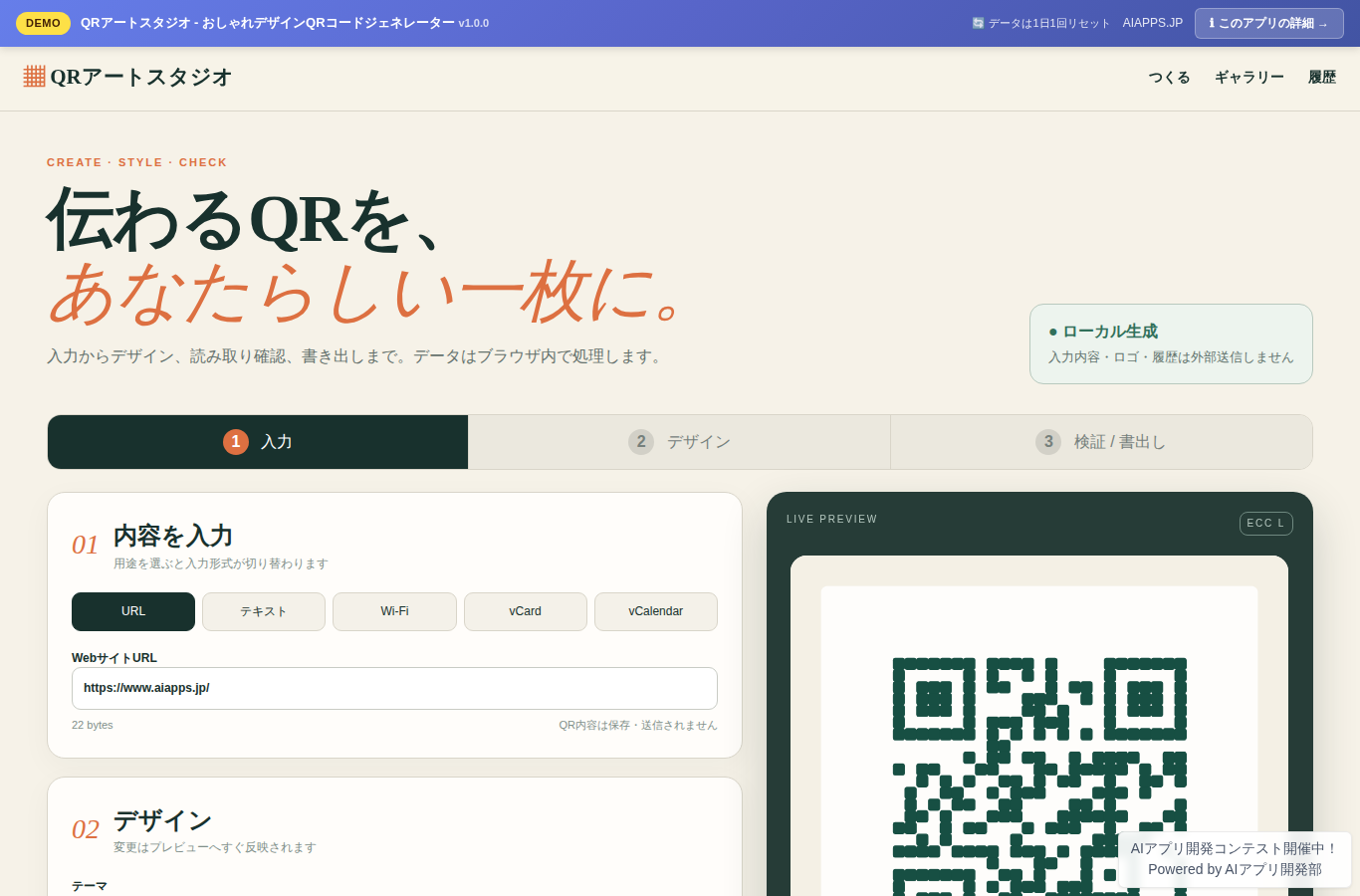The image size is (1360, 896).
Task: Open the つくる nav item
Action: pos(1169,78)
